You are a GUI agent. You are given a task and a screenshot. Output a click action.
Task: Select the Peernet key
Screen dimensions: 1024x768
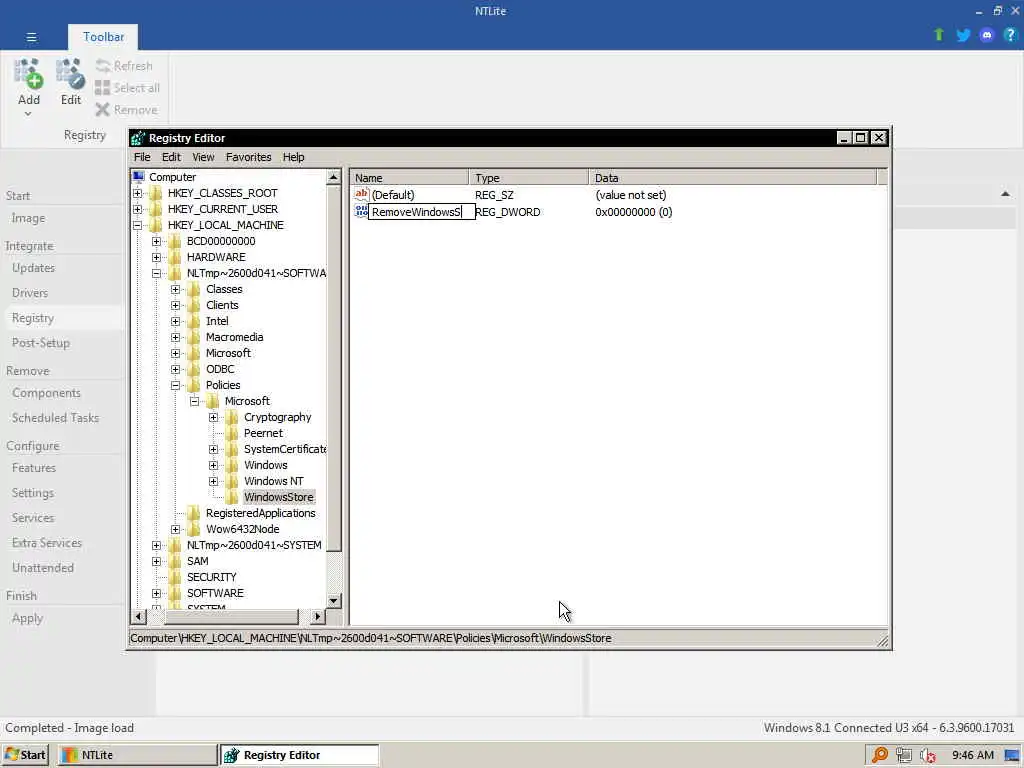(x=263, y=433)
